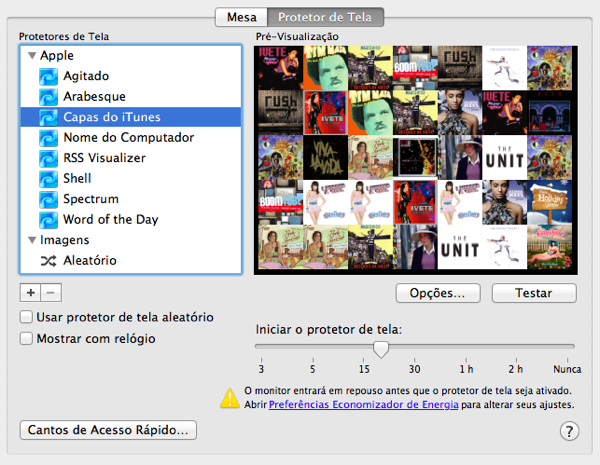Click the Testar button
This screenshot has width=600, height=465.
534,293
